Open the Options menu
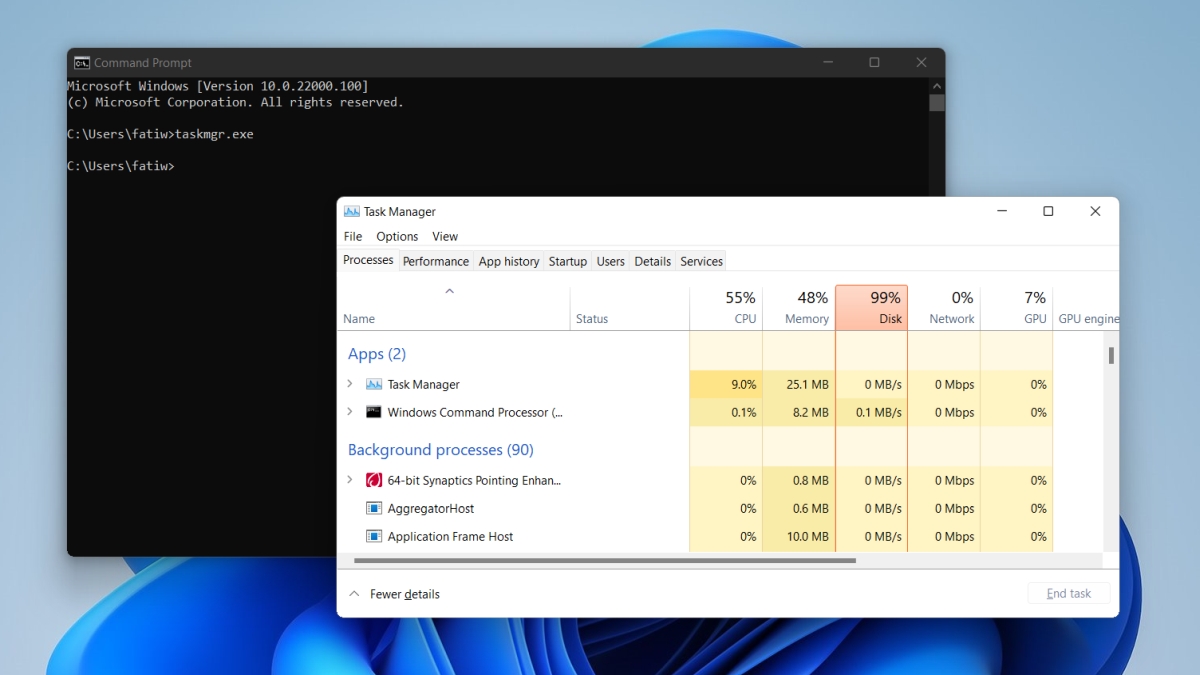The width and height of the screenshot is (1200, 675). [396, 236]
